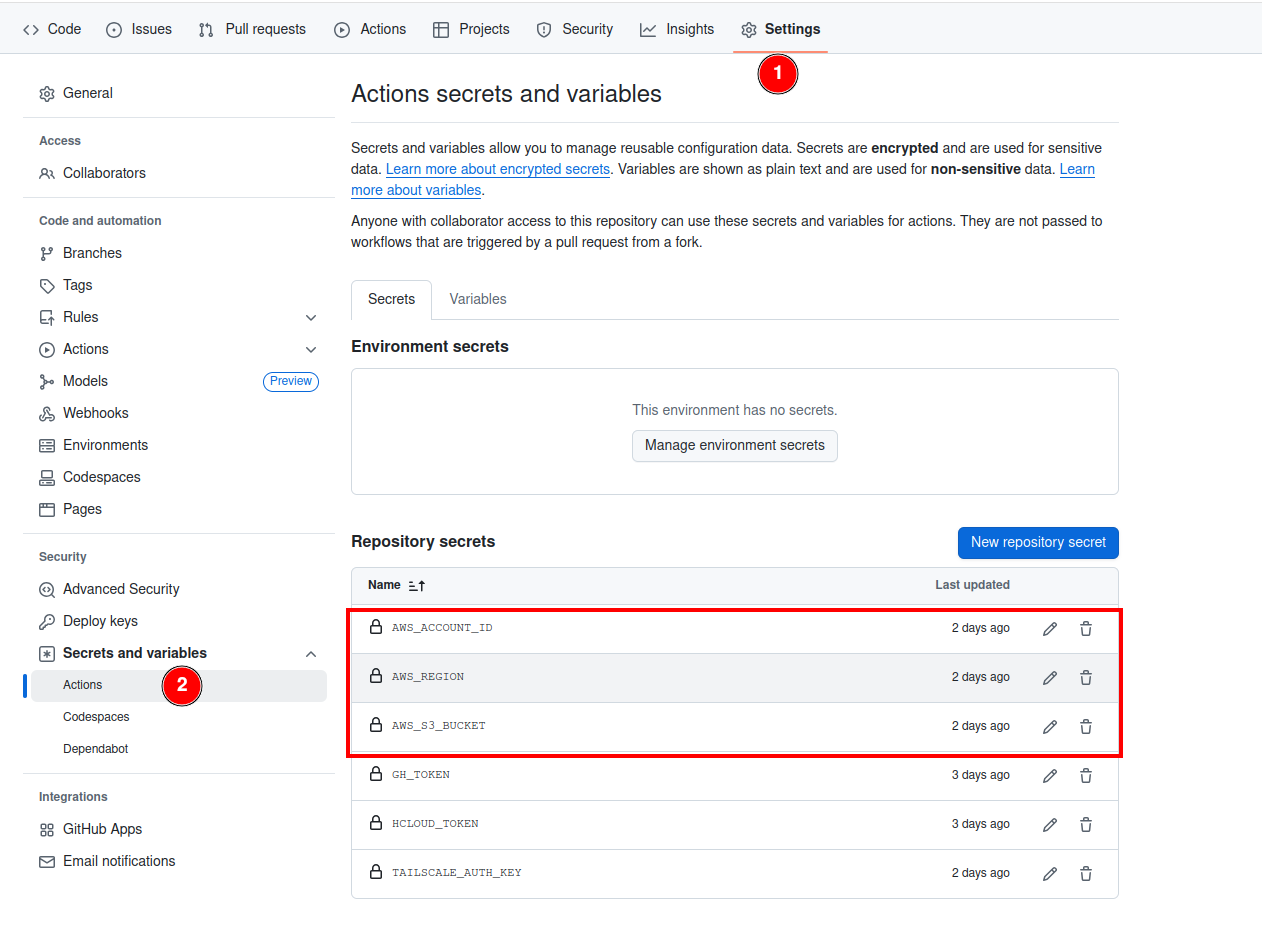Click the git branch icon beside Branches
The image size is (1262, 925).
47,254
